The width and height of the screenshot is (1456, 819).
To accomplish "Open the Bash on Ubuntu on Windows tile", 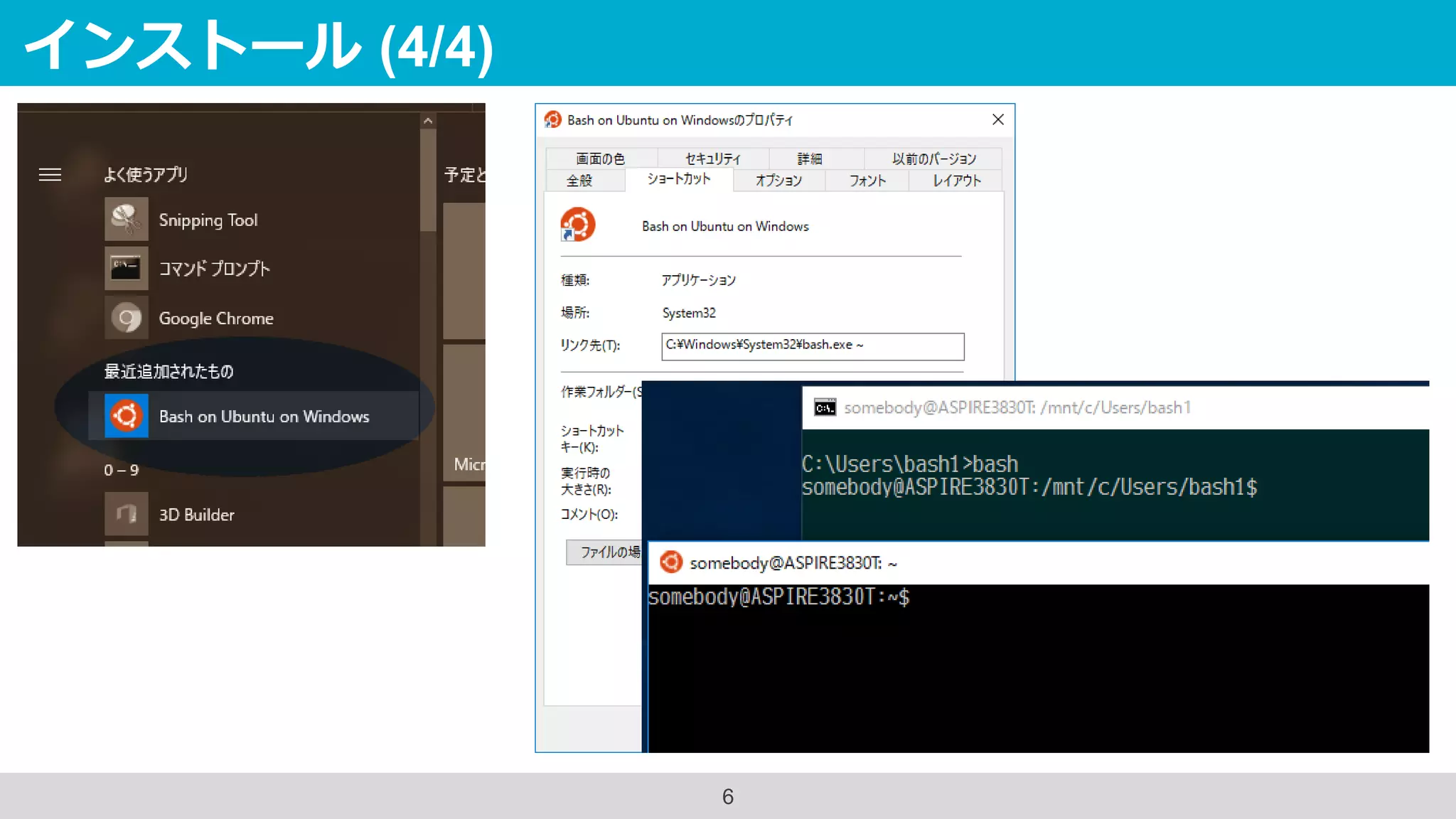I will tap(253, 416).
